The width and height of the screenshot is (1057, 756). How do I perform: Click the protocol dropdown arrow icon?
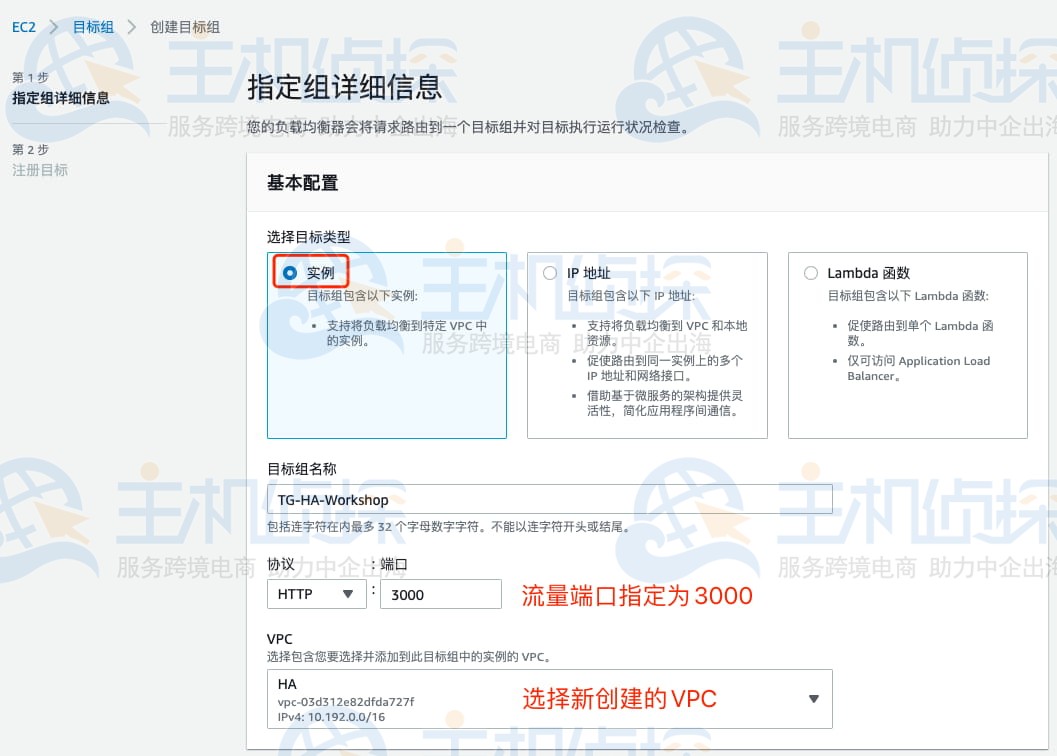pos(348,594)
